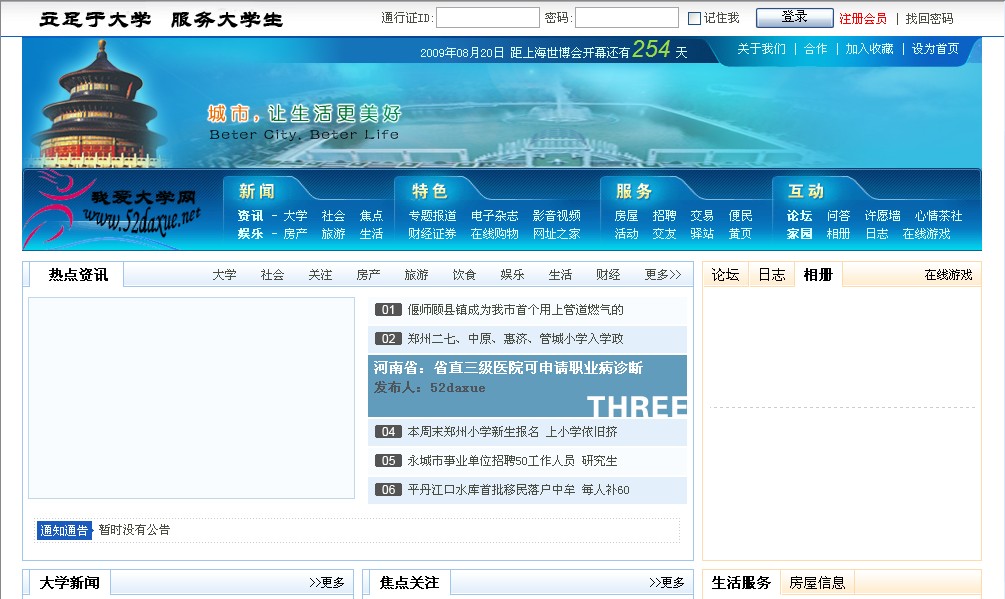The image size is (1005, 599).
Task: Click the 合作 link in banner
Action: click(x=815, y=49)
